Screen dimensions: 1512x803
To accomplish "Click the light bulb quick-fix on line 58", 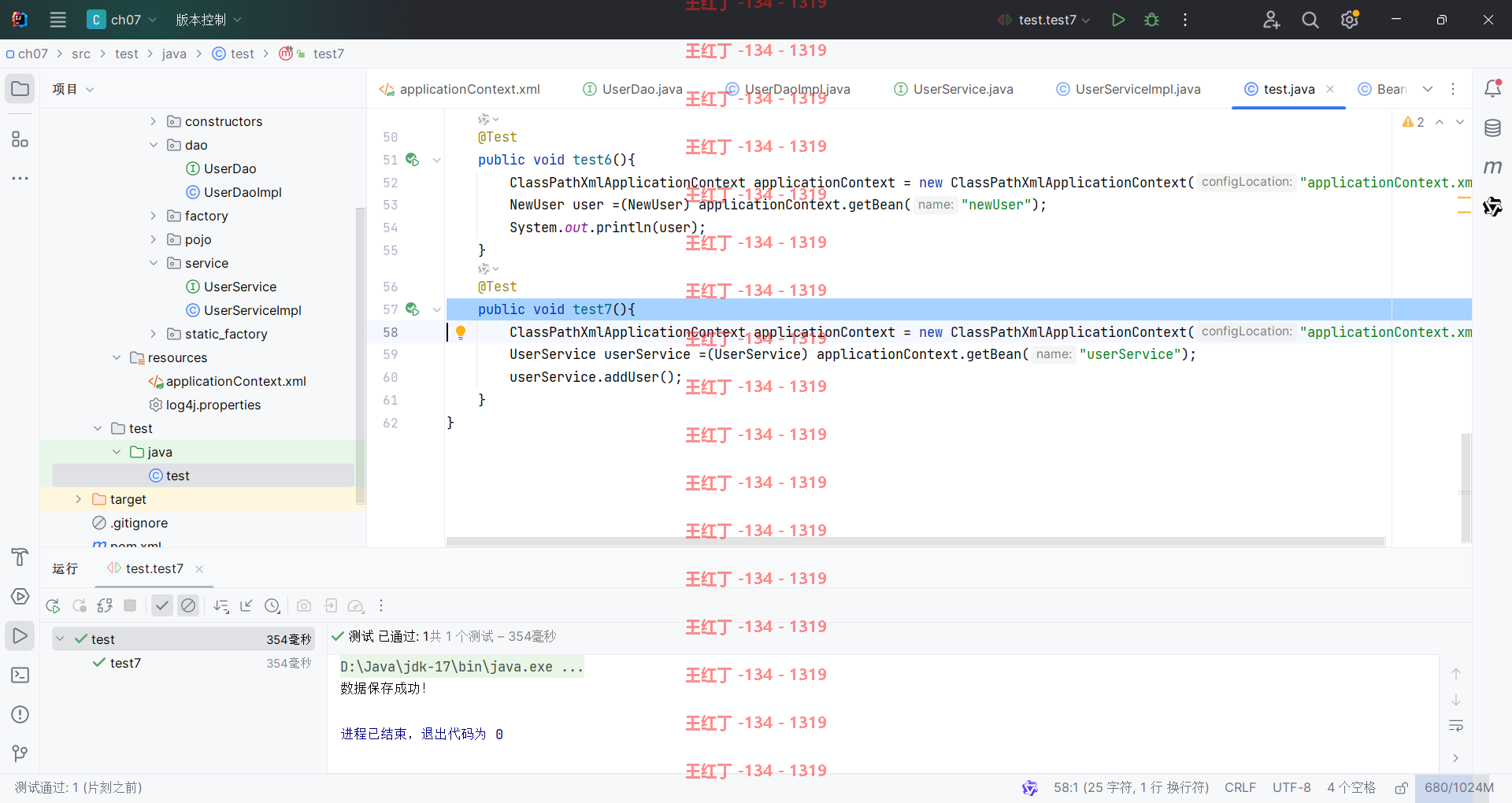I will pyautogui.click(x=461, y=332).
